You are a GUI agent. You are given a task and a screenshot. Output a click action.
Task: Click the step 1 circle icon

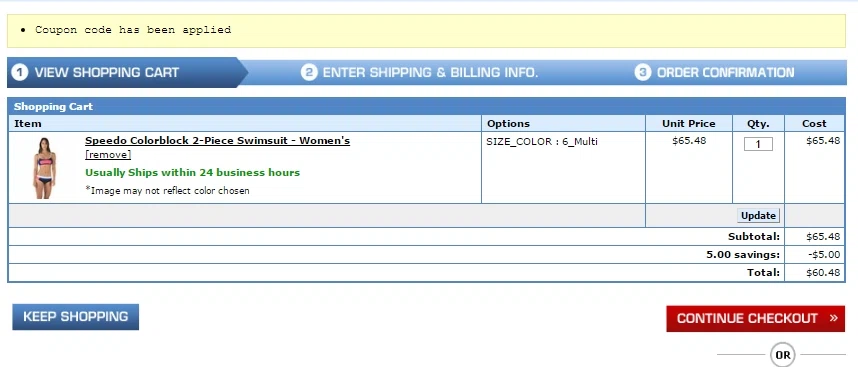tap(20, 72)
